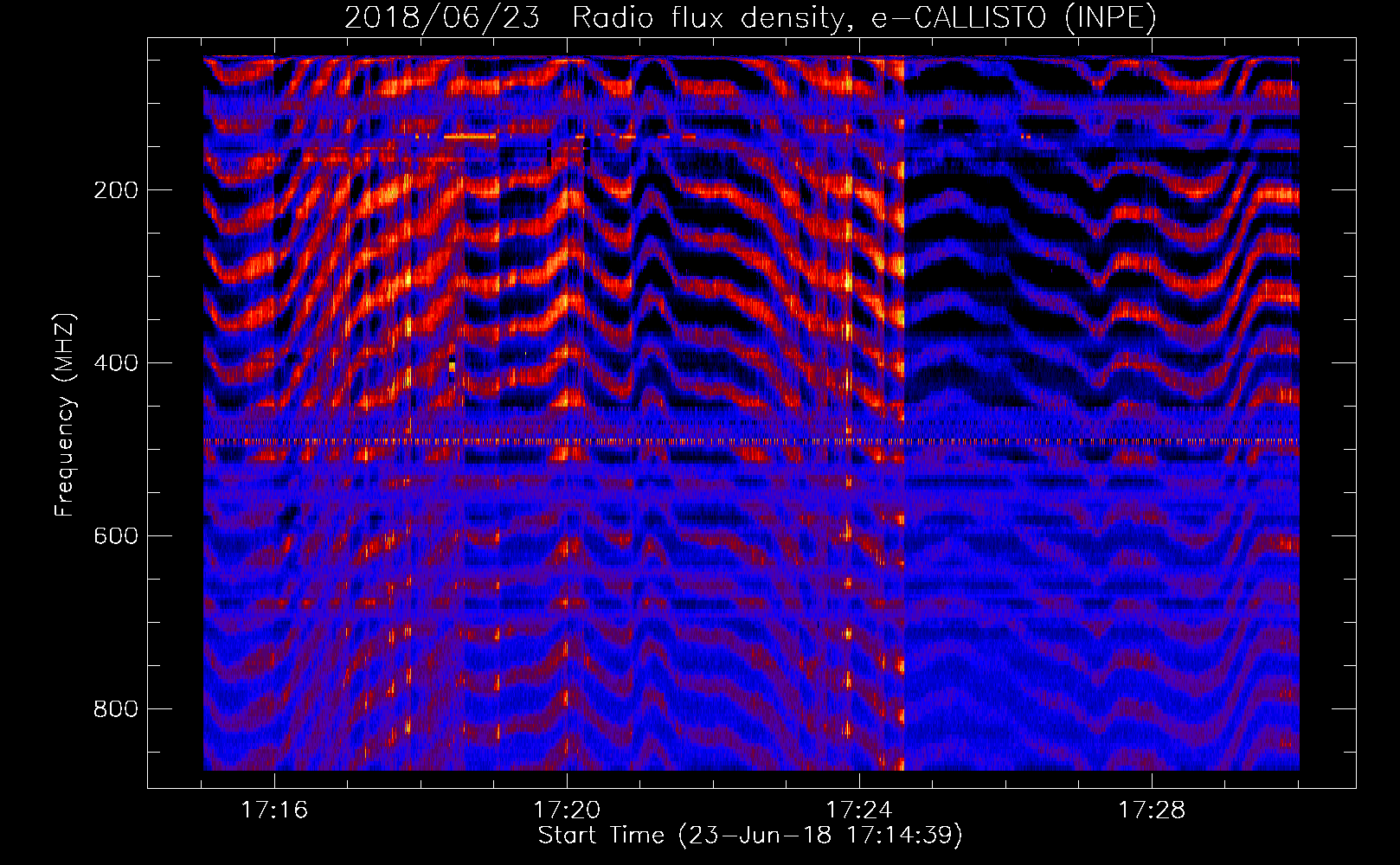
Task: Click the 400 frequency tick label
Action: [115, 363]
